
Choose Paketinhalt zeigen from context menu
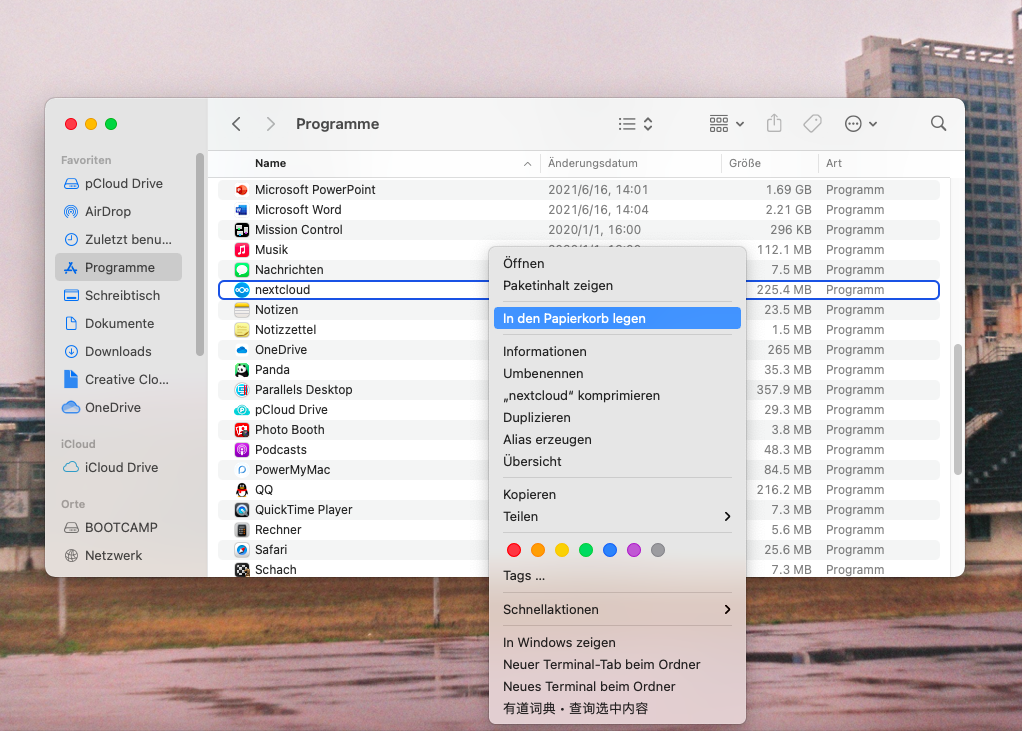557,285
